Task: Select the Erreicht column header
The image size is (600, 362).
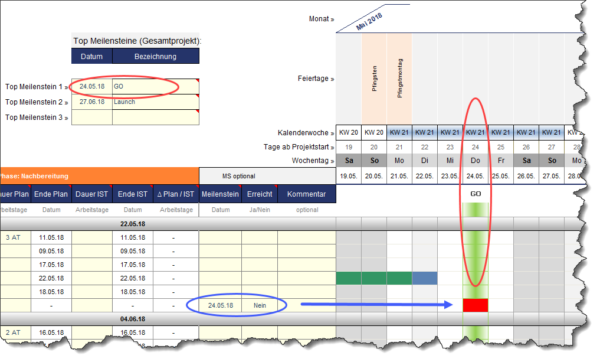Action: tap(259, 194)
